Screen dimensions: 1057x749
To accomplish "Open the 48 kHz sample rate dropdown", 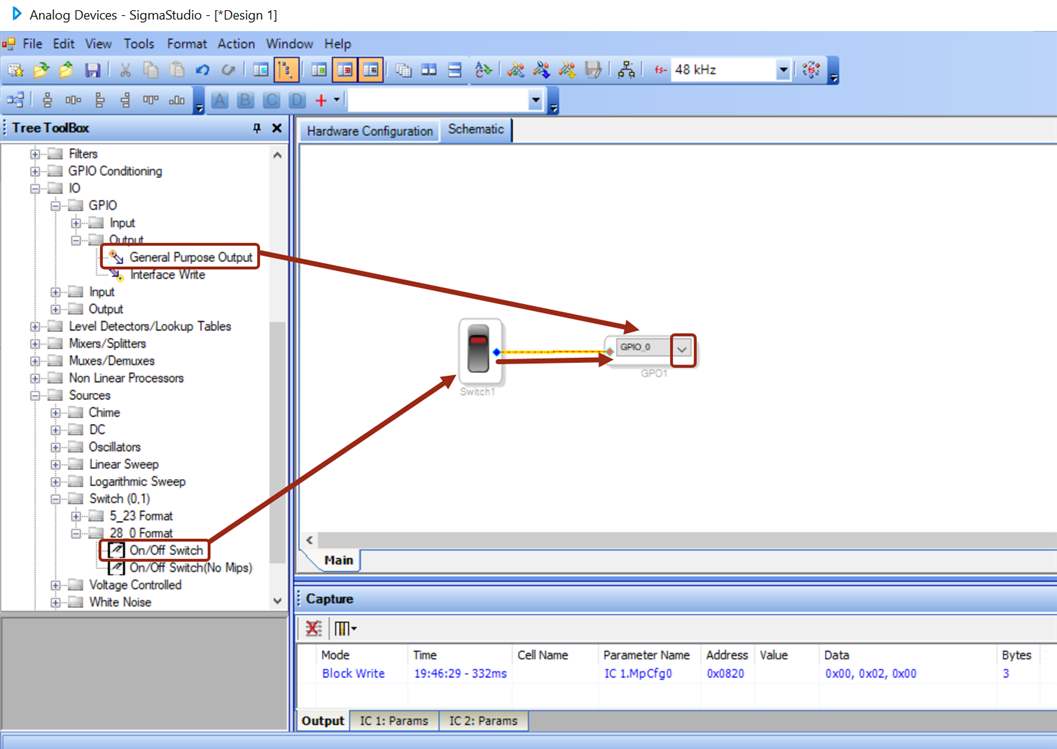I will pos(783,71).
